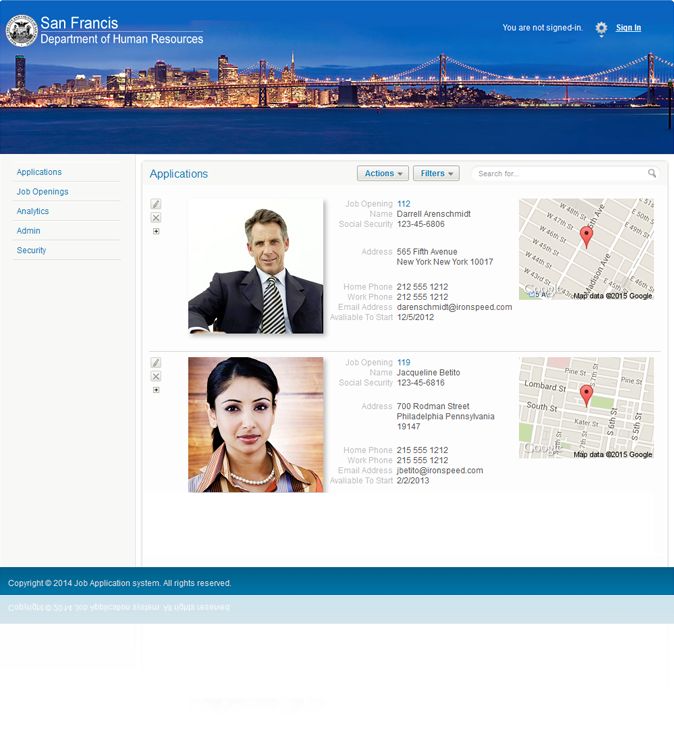Click the name Darrell Arenschmidt

point(434,214)
